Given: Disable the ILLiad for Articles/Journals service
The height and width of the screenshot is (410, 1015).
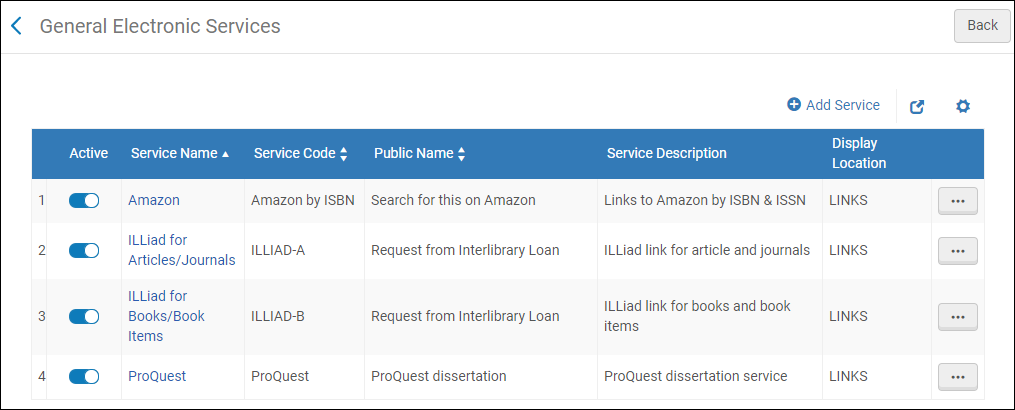Looking at the screenshot, I should point(84,250).
